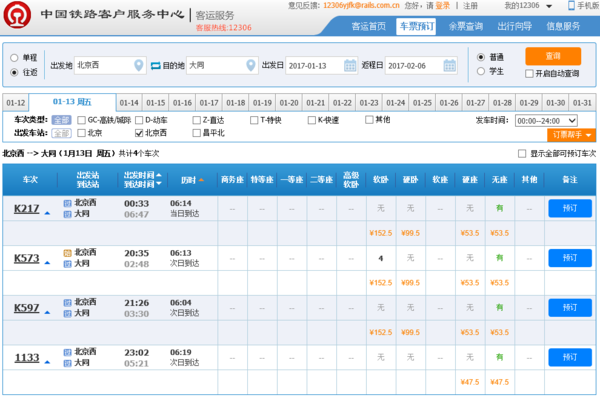Check the 昌平北 departure station box

pyautogui.click(x=196, y=133)
